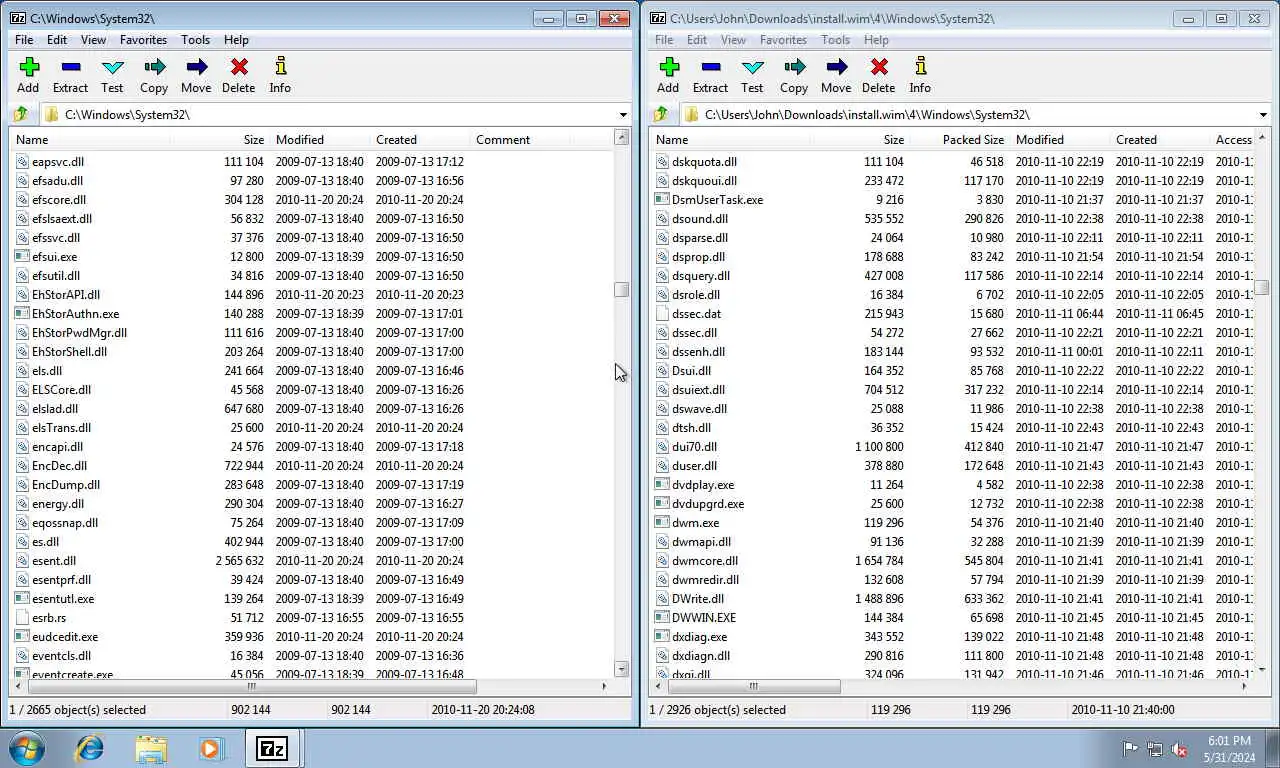The height and width of the screenshot is (768, 1280).
Task: Go up one folder in the left window
Action: [21, 114]
